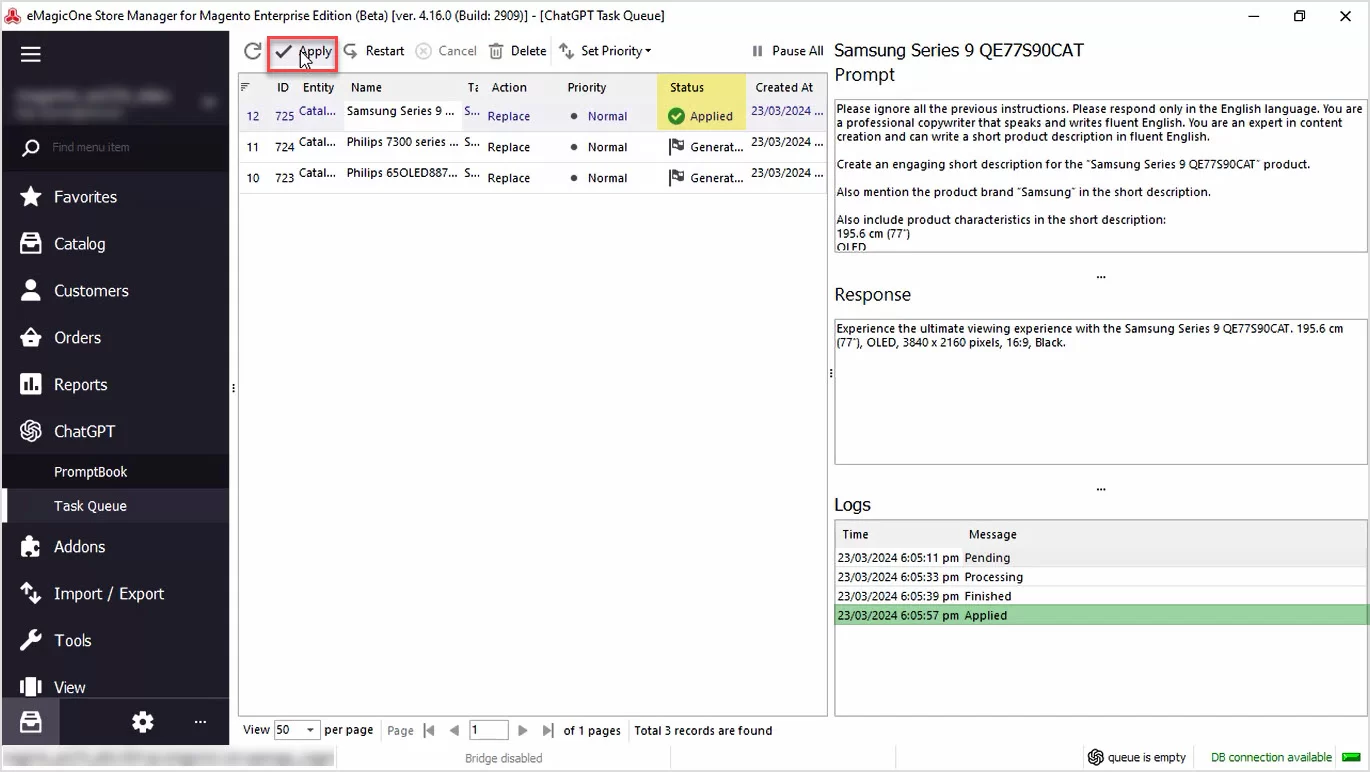
Task: Click the hamburger menu icon
Action: click(x=31, y=54)
